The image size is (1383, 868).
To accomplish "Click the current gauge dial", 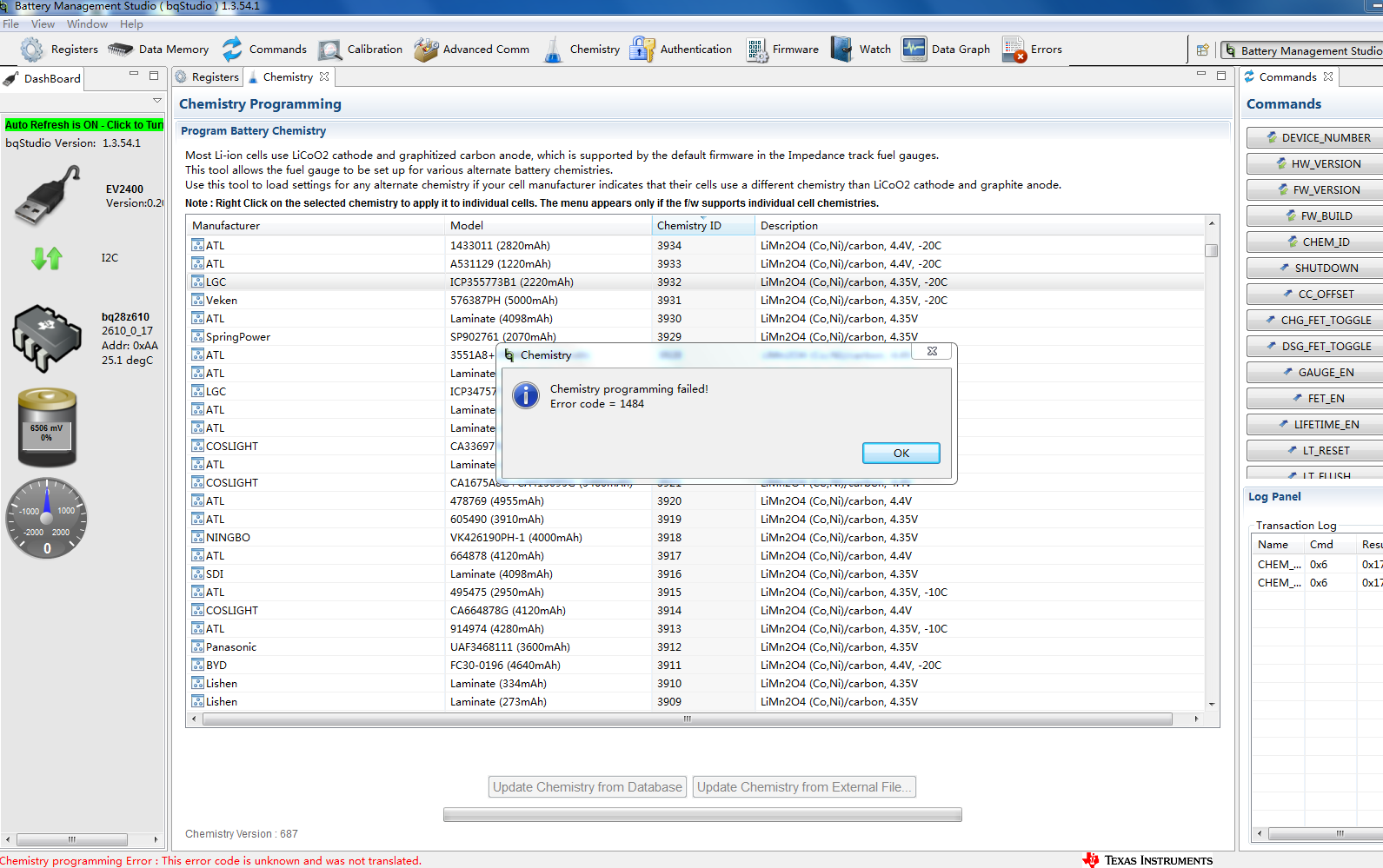I will click(x=47, y=518).
